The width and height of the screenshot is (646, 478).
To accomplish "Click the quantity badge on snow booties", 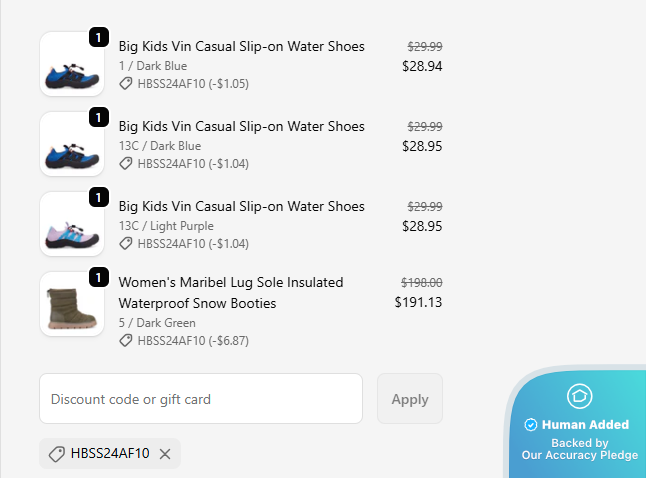I will (97, 278).
